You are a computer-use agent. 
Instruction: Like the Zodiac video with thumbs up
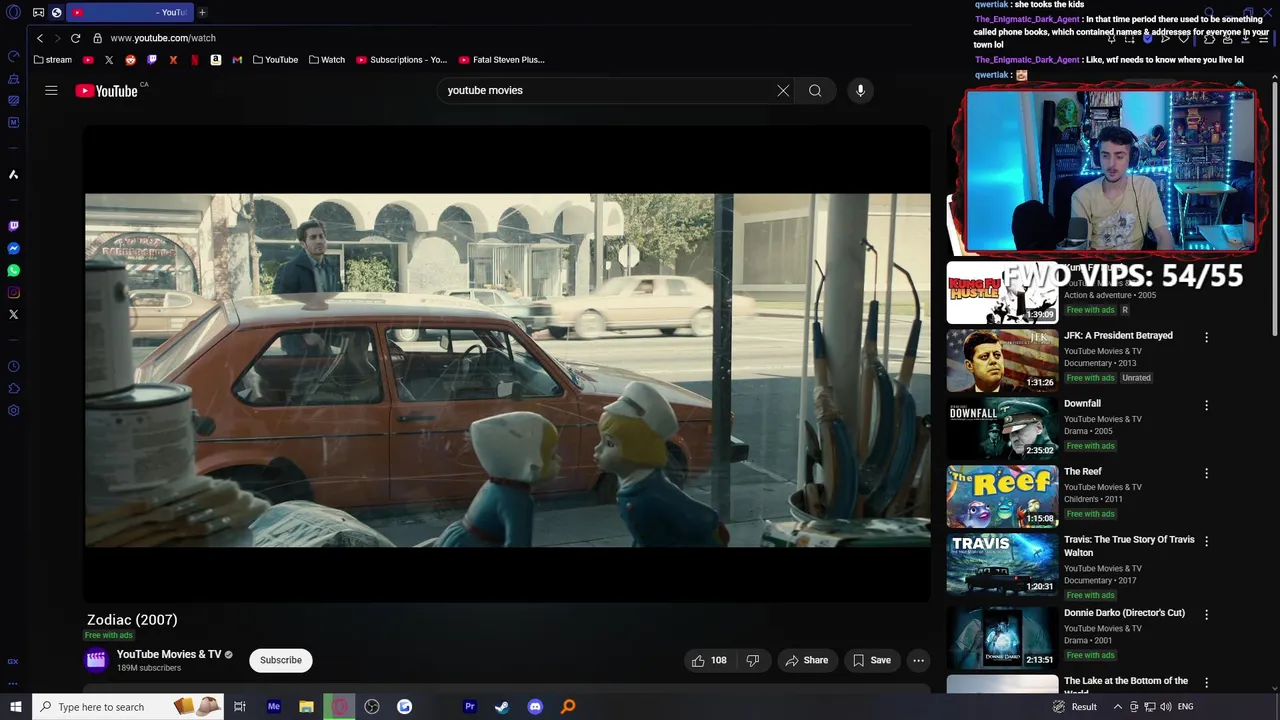tap(711, 660)
